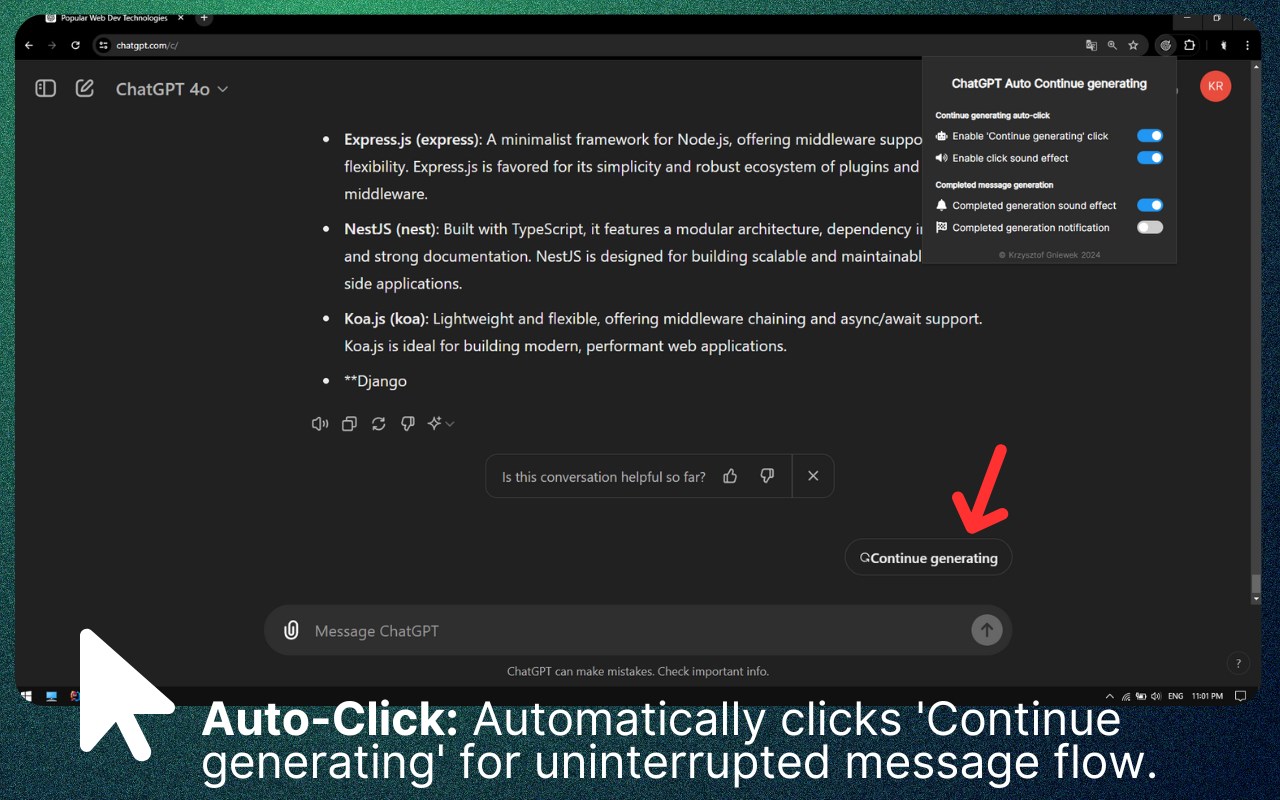This screenshot has width=1280, height=800.
Task: Click the taskbar volume icon
Action: pyautogui.click(x=1156, y=696)
